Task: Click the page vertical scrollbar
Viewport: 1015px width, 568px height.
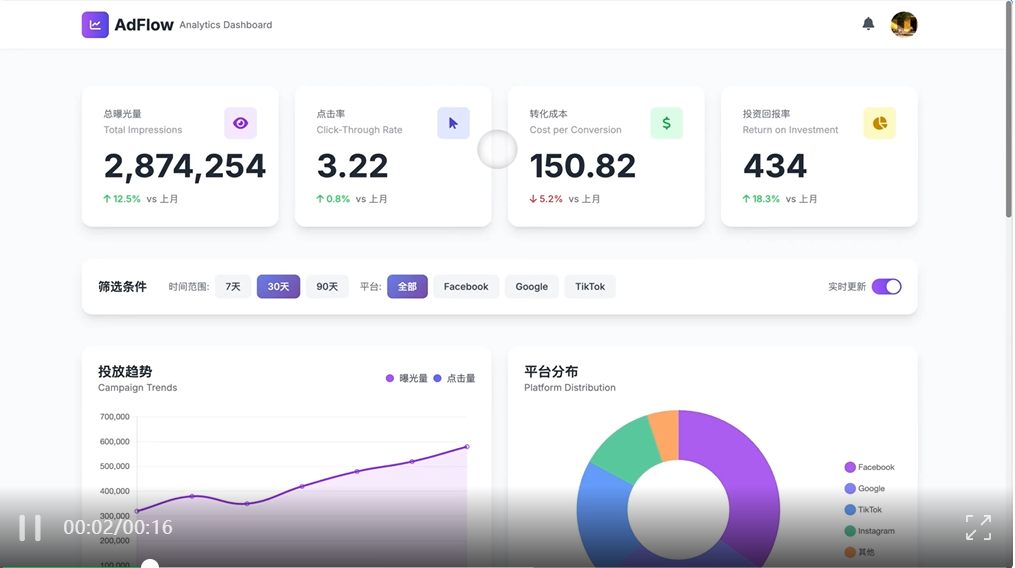Action: point(1009,110)
